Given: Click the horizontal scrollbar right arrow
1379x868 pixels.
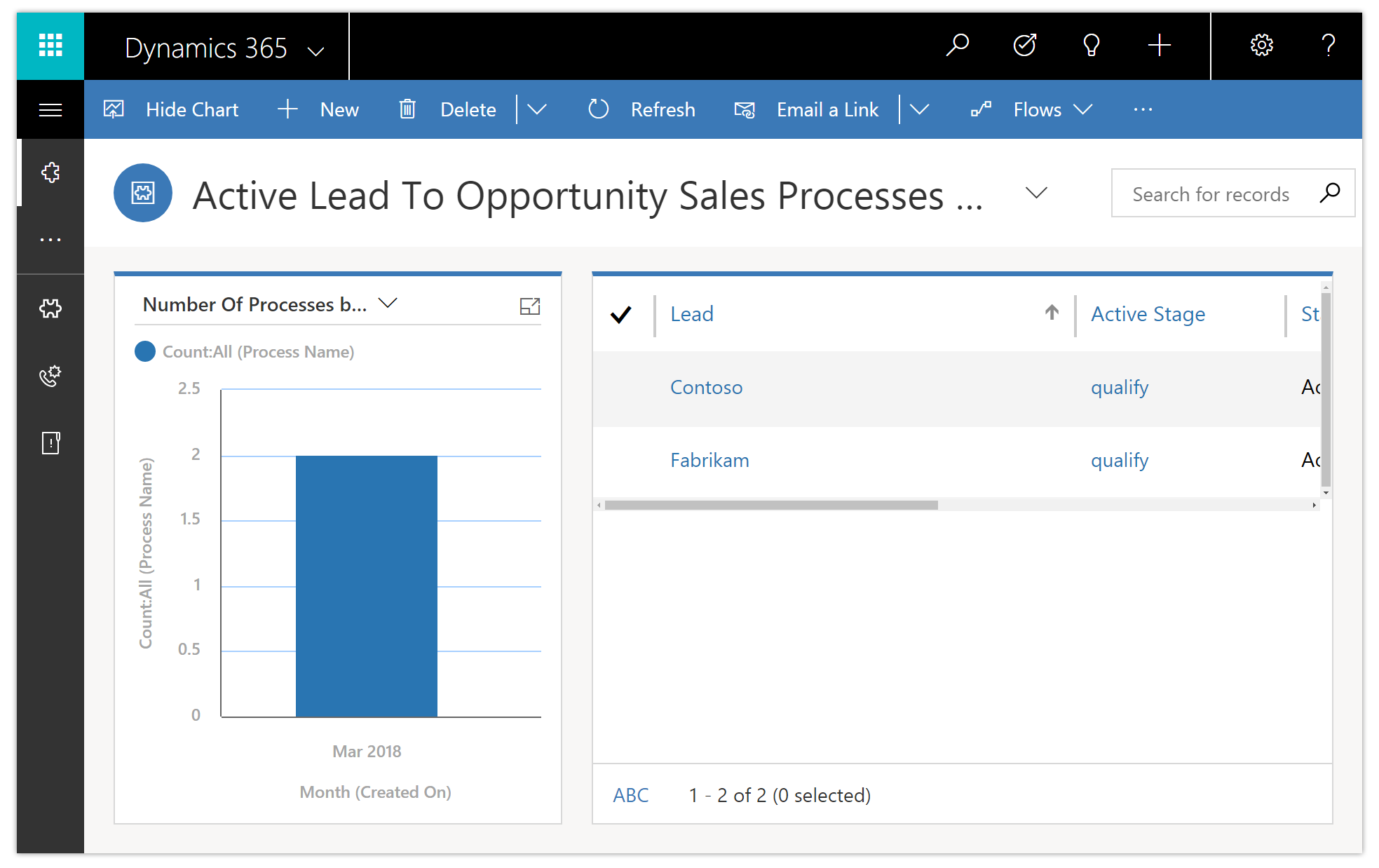Looking at the screenshot, I should (x=1314, y=505).
